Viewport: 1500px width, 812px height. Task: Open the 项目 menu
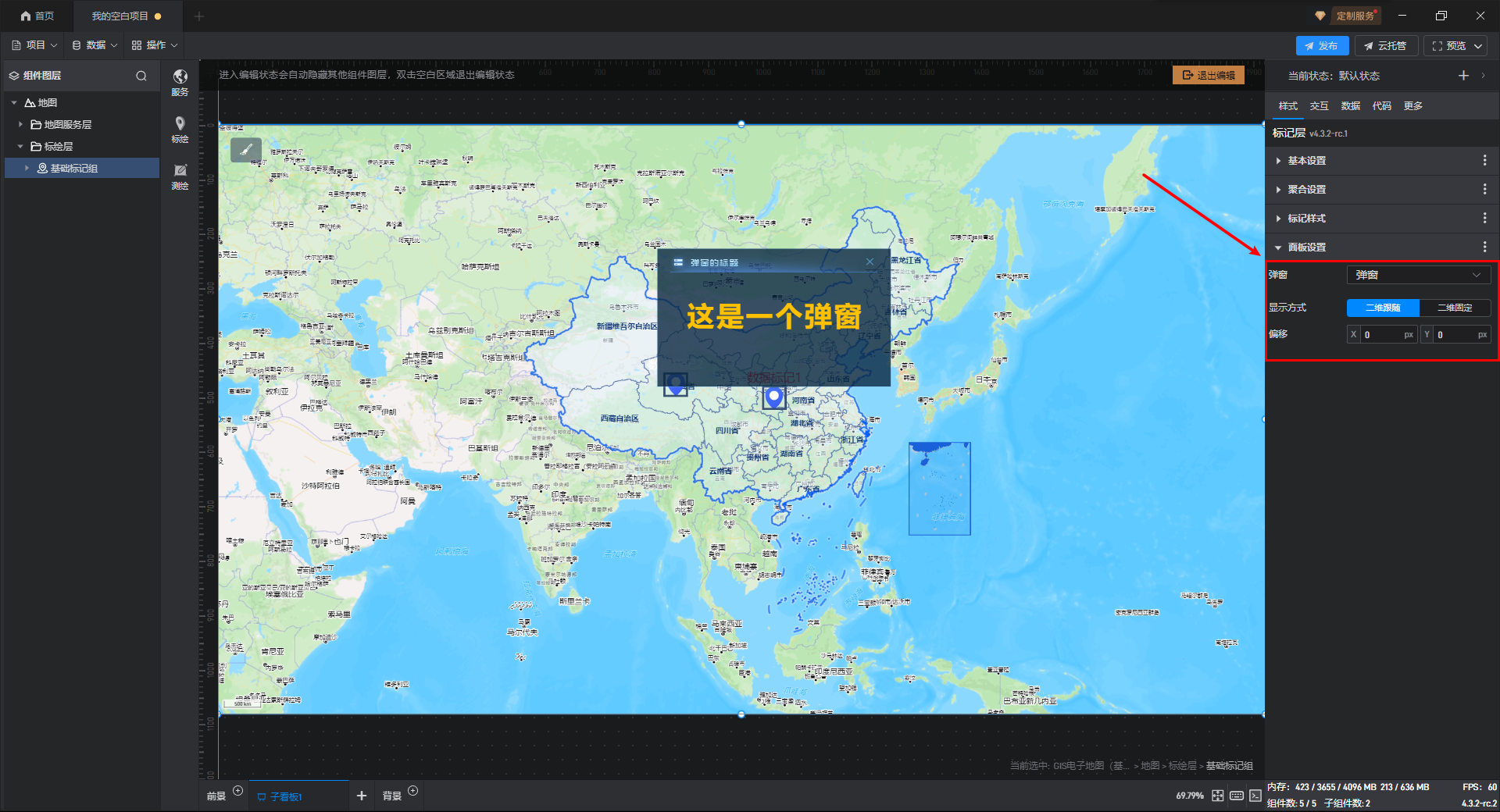click(34, 45)
